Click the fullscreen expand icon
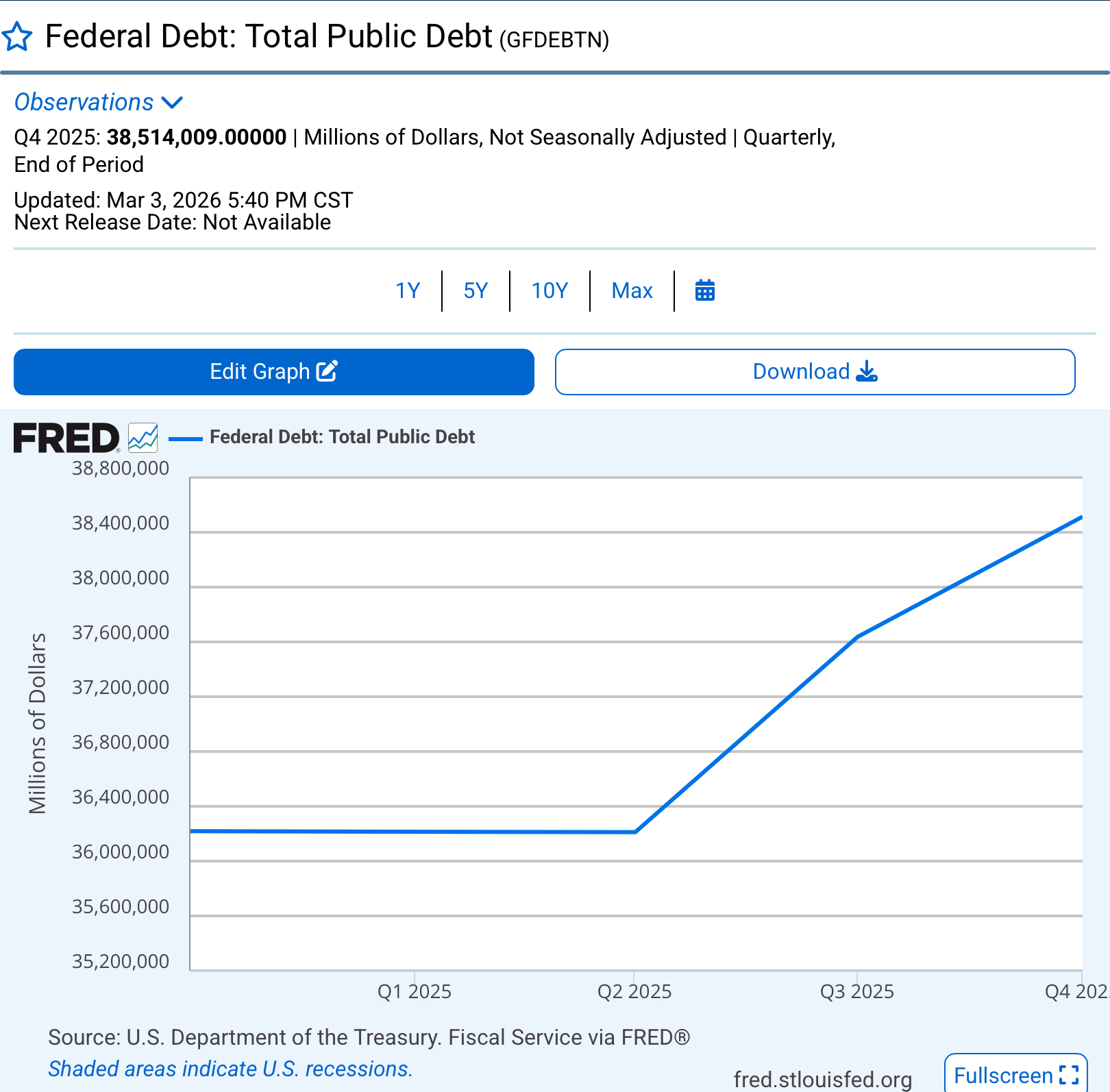The image size is (1110, 1092). point(1068,1076)
